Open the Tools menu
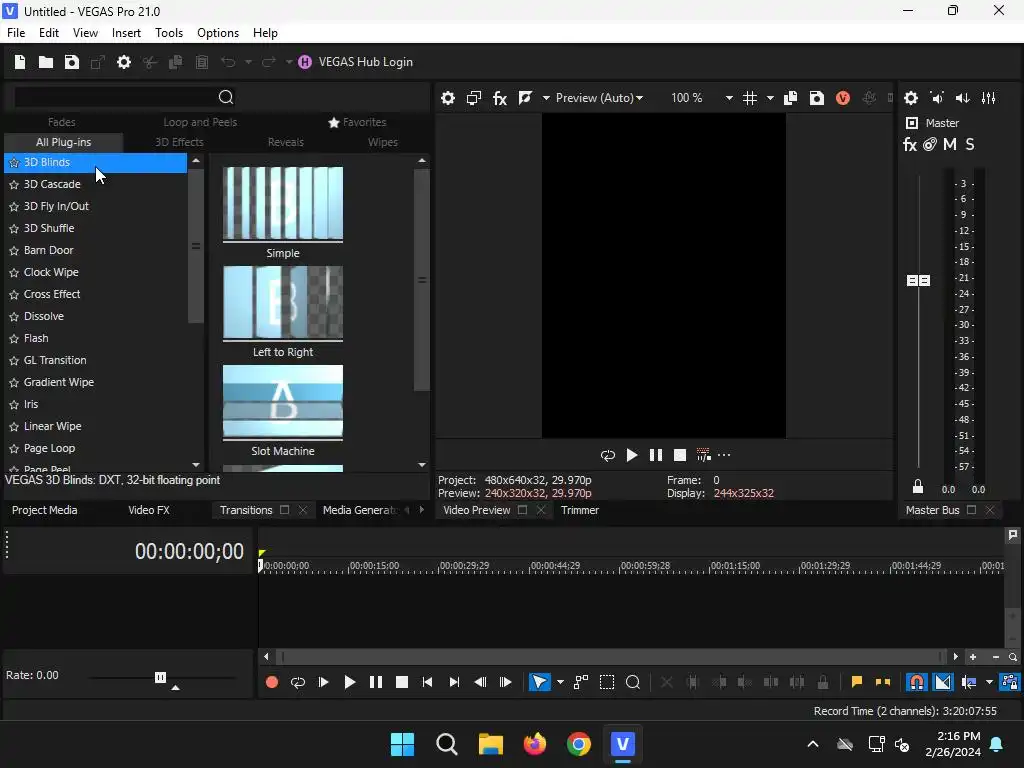 coord(168,33)
